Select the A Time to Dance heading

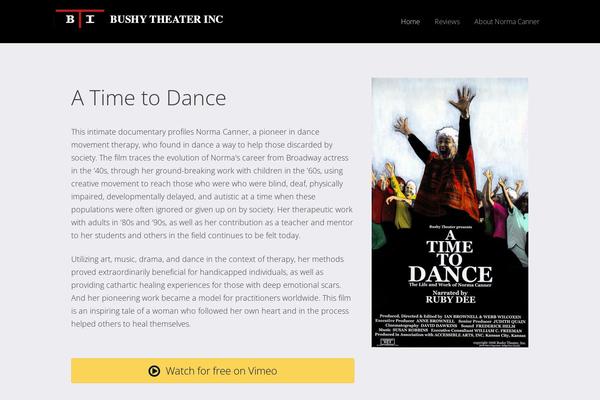click(x=148, y=98)
